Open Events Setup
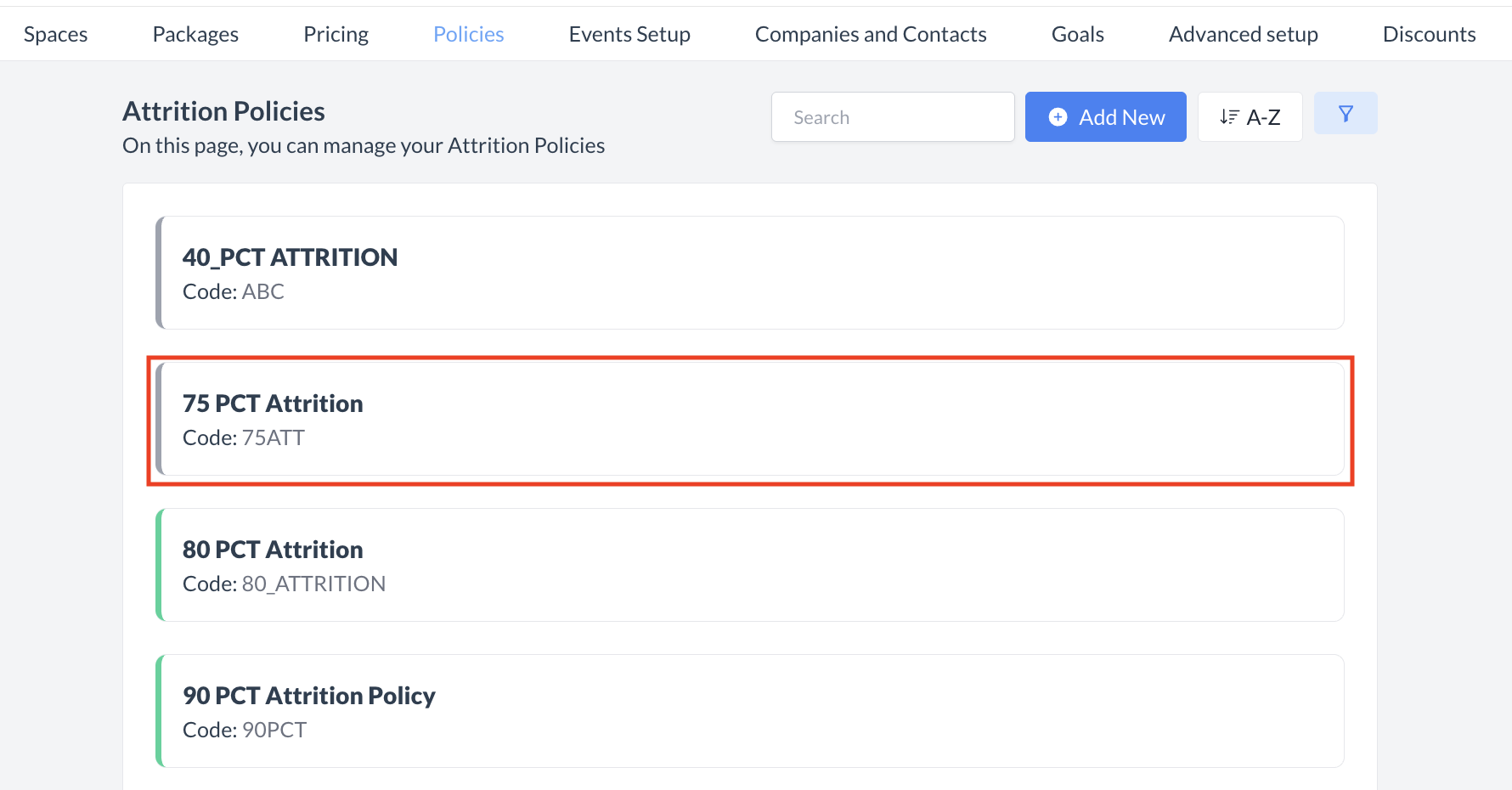Viewport: 1512px width, 790px height. coord(629,34)
